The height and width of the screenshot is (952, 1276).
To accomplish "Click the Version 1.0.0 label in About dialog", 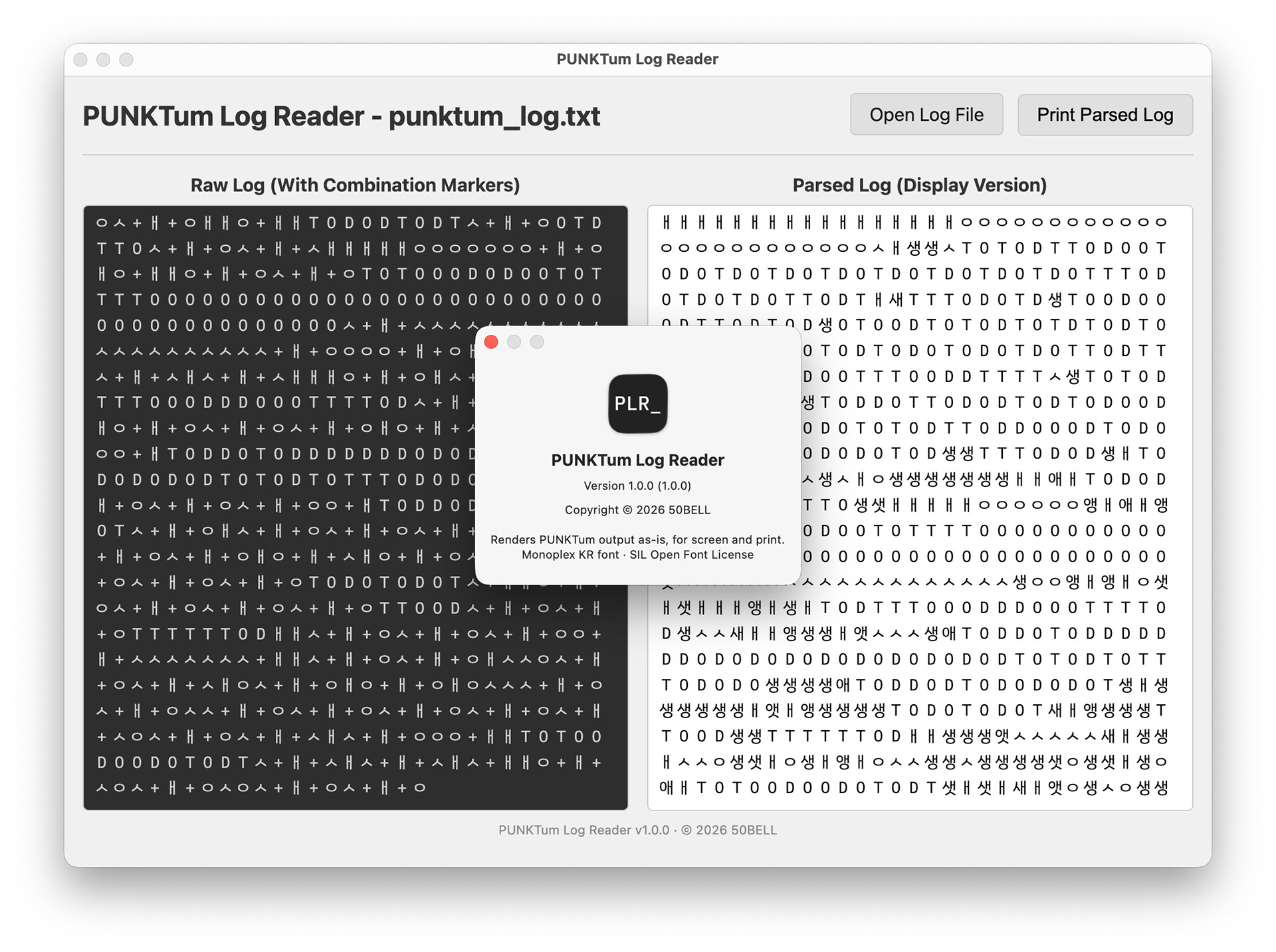I will [x=637, y=486].
